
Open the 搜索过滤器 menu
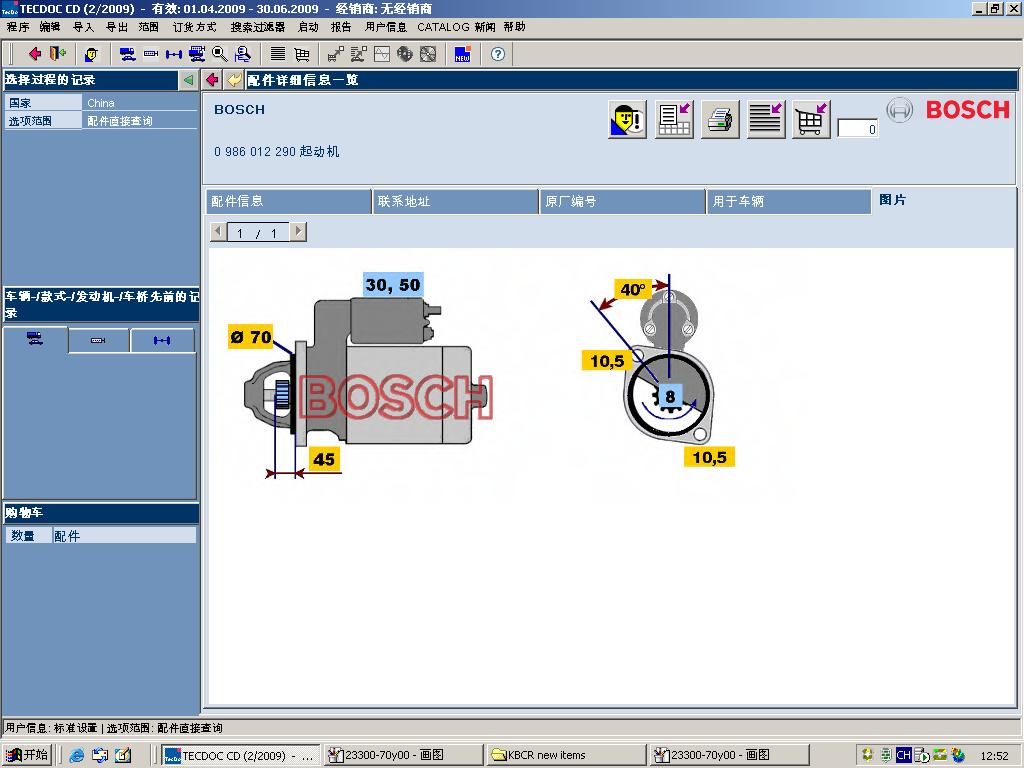click(257, 27)
